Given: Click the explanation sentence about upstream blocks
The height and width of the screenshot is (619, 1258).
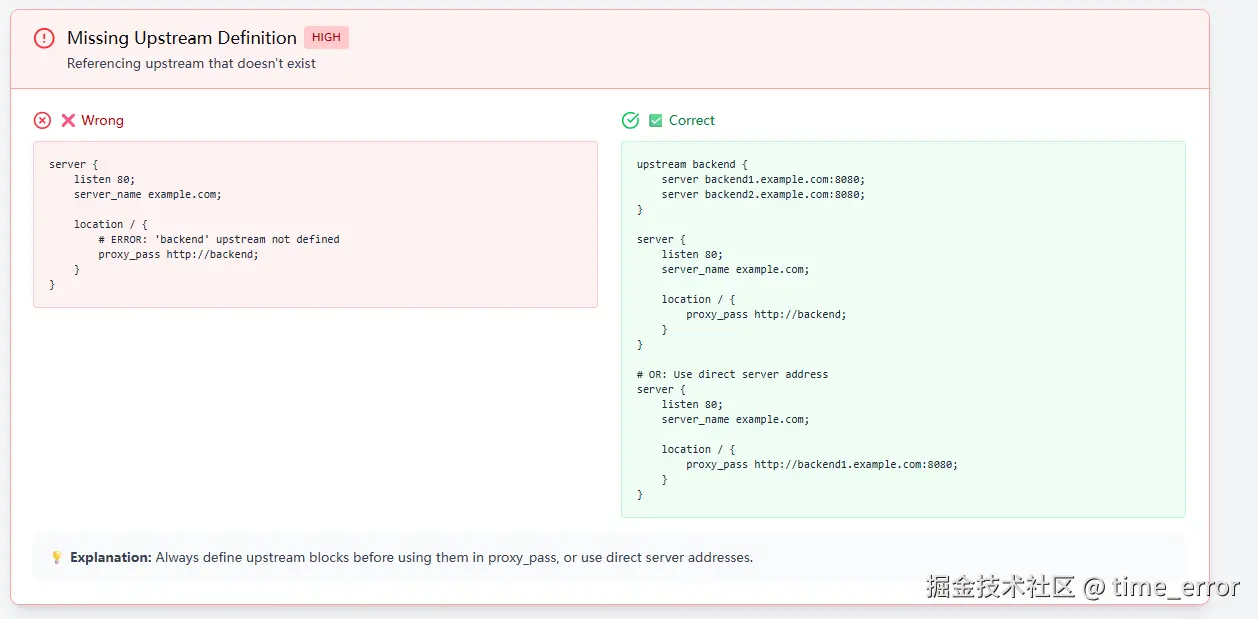Looking at the screenshot, I should click(454, 557).
